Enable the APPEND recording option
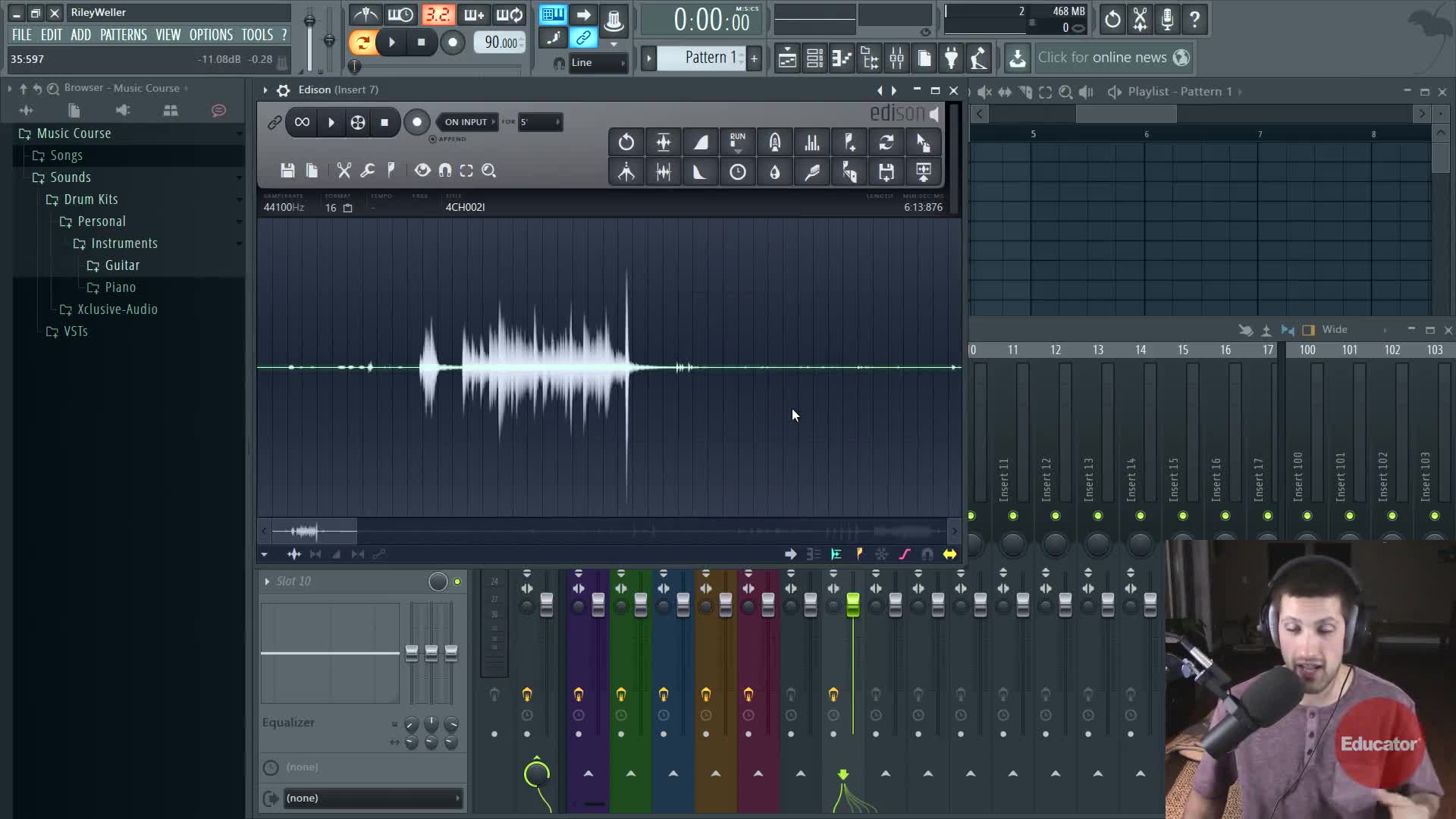1456x819 pixels. 433,139
